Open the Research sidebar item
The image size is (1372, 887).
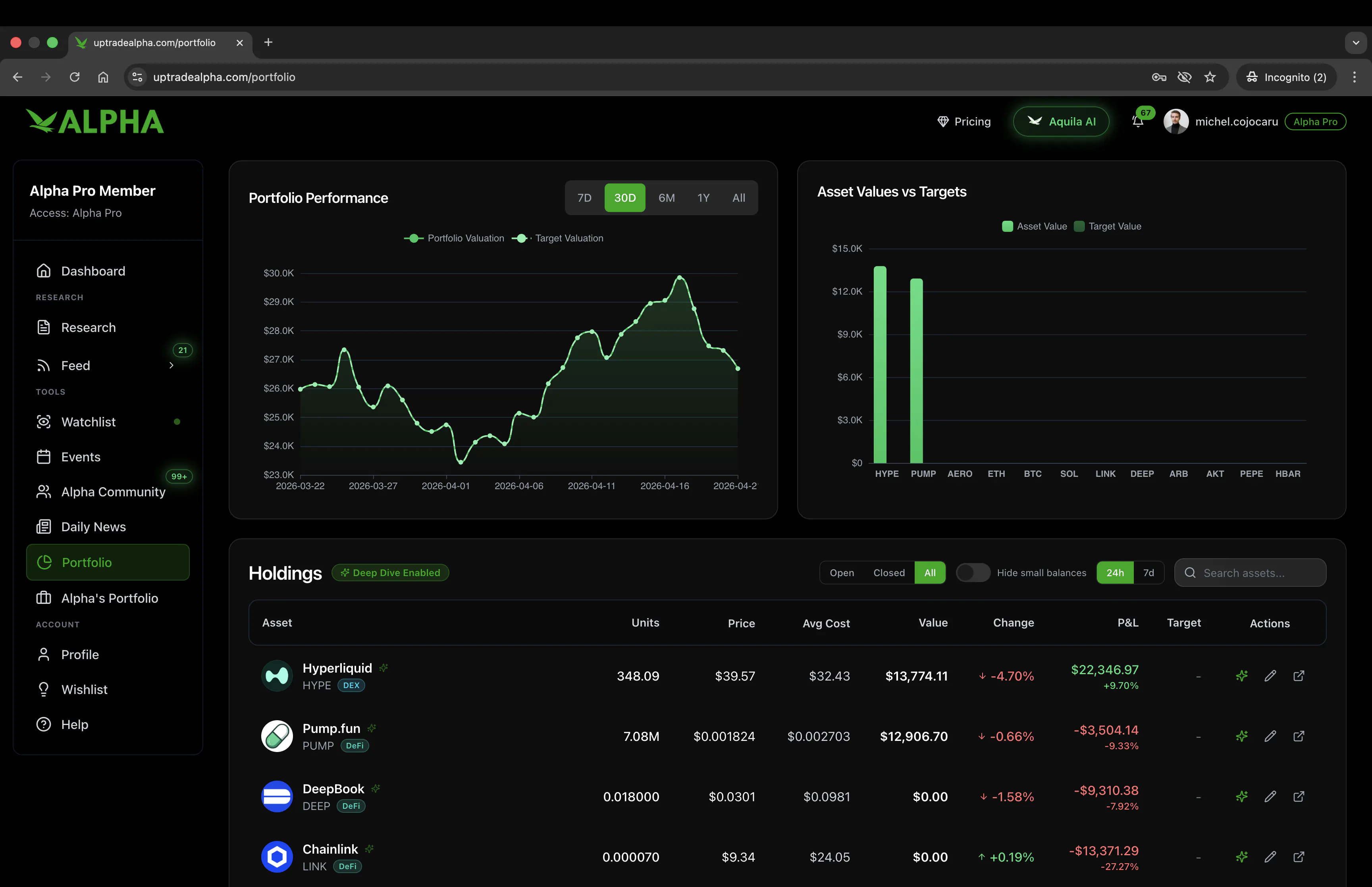point(108,327)
